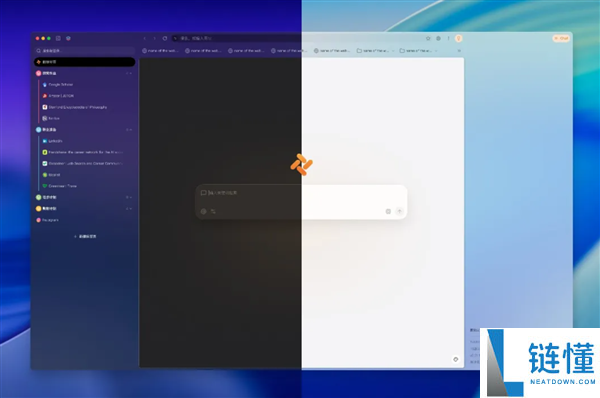Select the highlighted black new tab entry

pyautogui.click(x=85, y=62)
